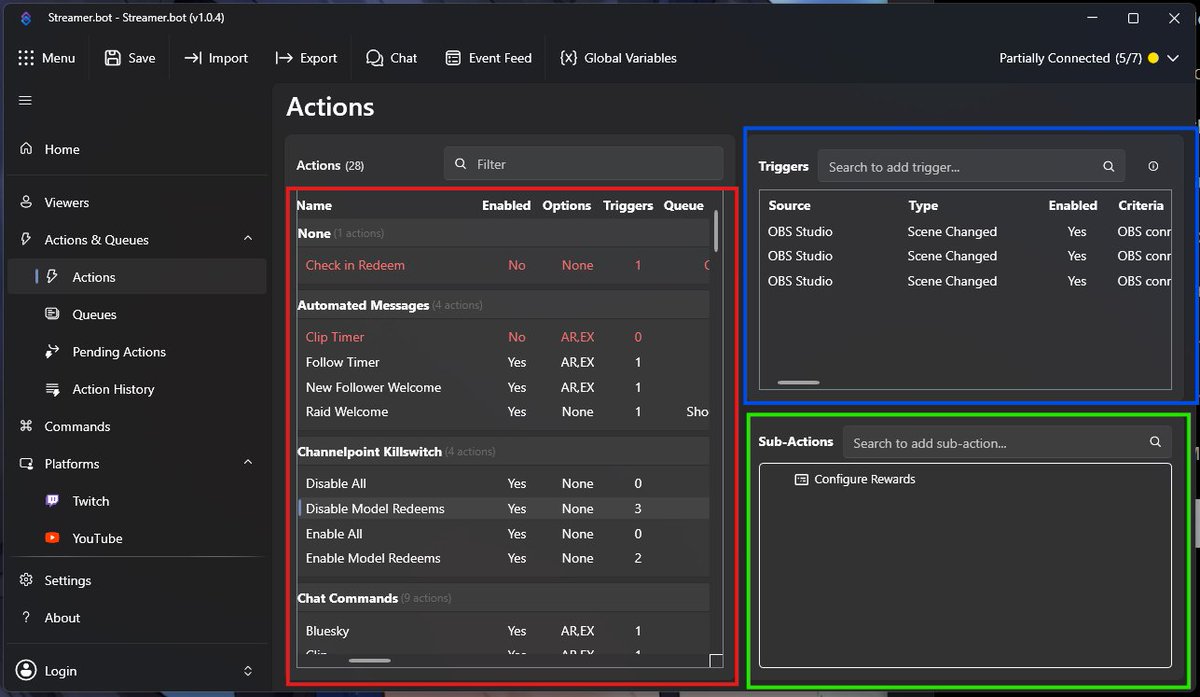Open Commands in the sidebar
The height and width of the screenshot is (697, 1200).
[x=137, y=426]
